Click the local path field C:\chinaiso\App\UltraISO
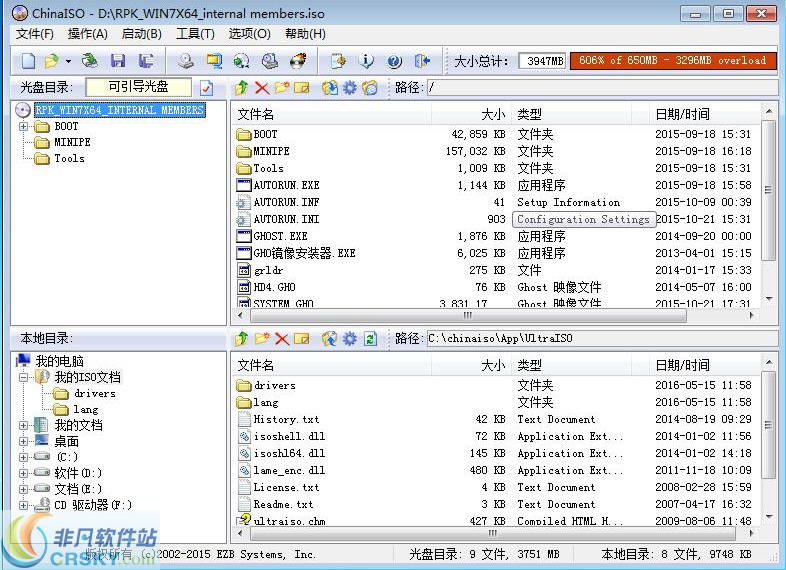Screen dimensions: 786x570 click(x=601, y=338)
